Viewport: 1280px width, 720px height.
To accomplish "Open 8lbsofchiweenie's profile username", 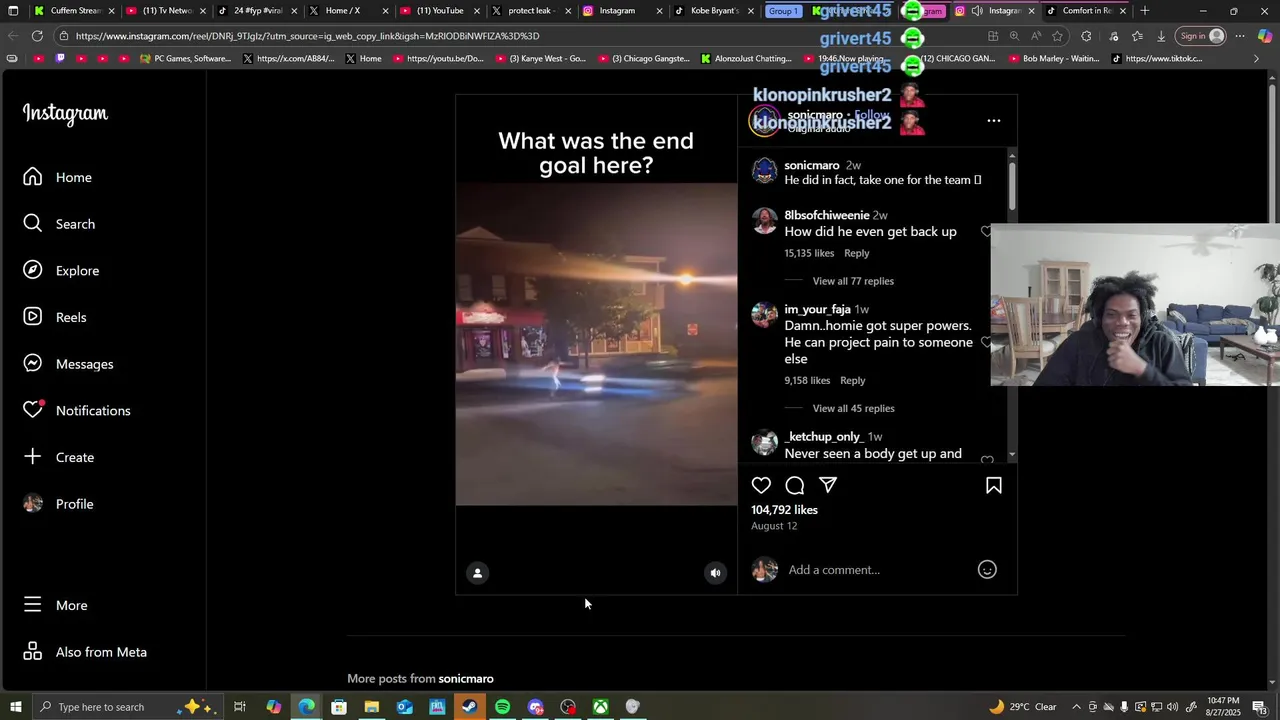I will [x=827, y=215].
